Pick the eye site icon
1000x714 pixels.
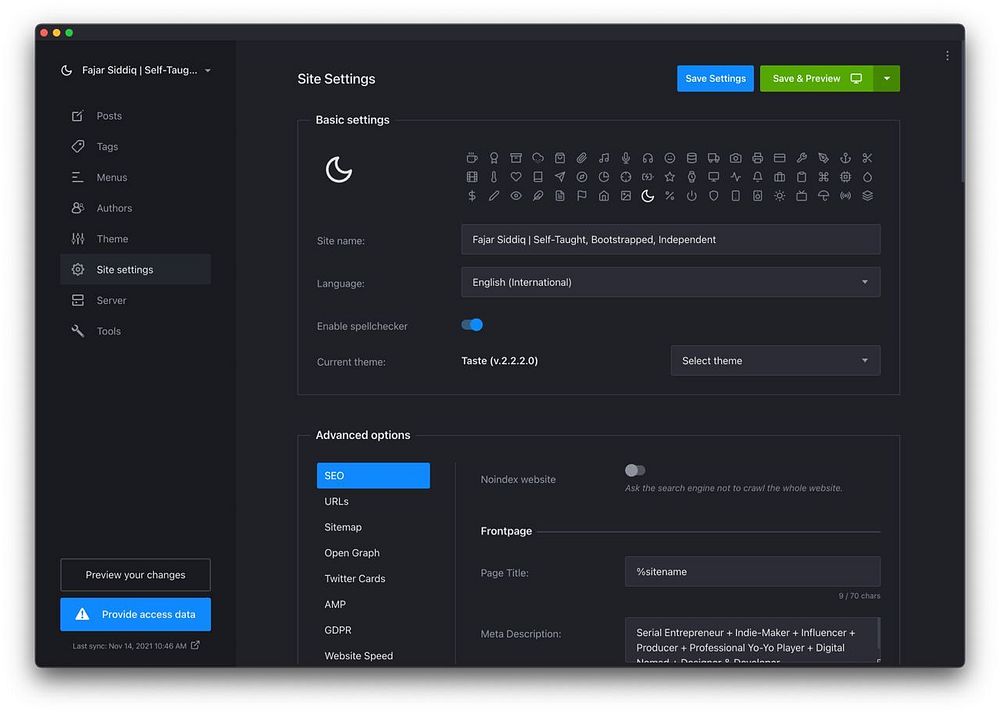[x=516, y=196]
